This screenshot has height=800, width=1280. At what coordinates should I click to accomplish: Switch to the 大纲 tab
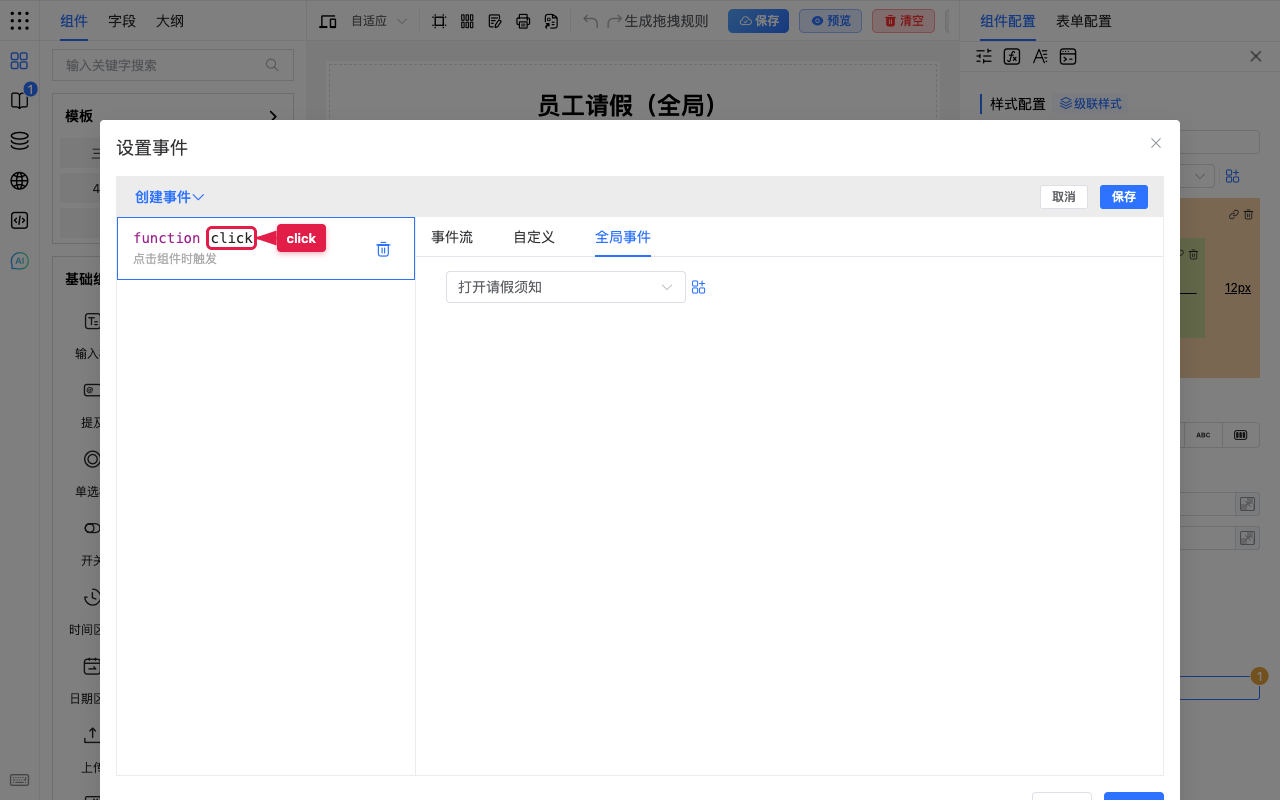tap(170, 20)
